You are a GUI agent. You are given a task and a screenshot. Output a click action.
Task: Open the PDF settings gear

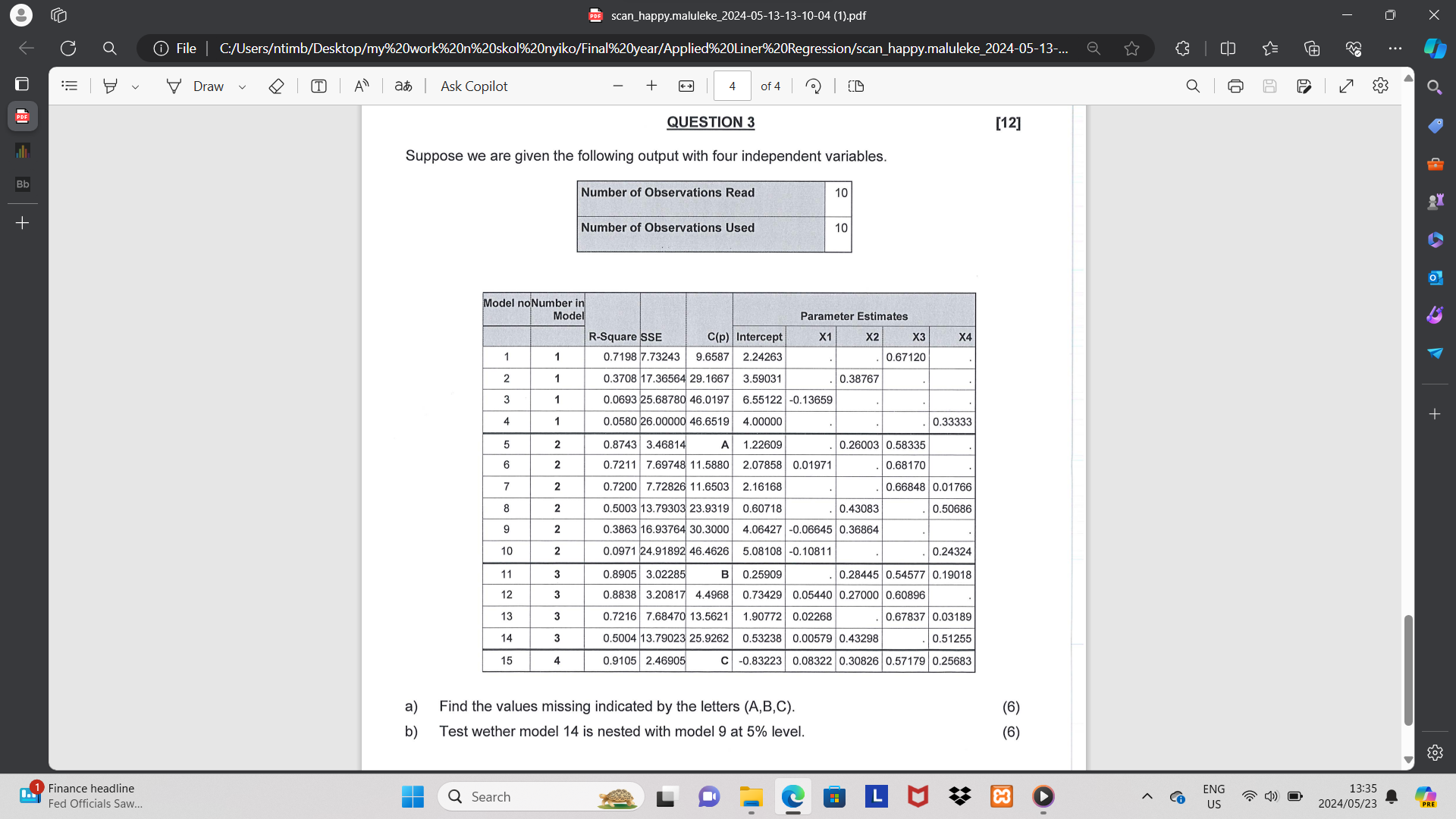1380,86
